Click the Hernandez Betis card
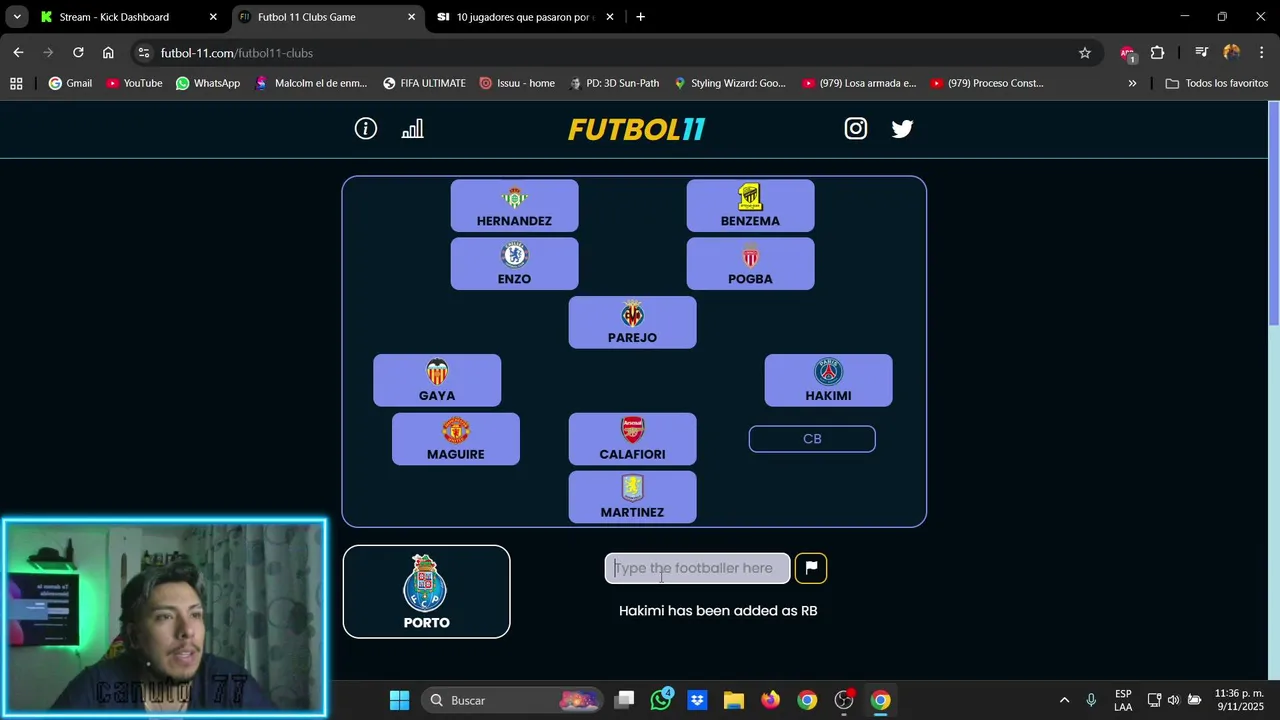This screenshot has height=720, width=1280. click(x=514, y=206)
